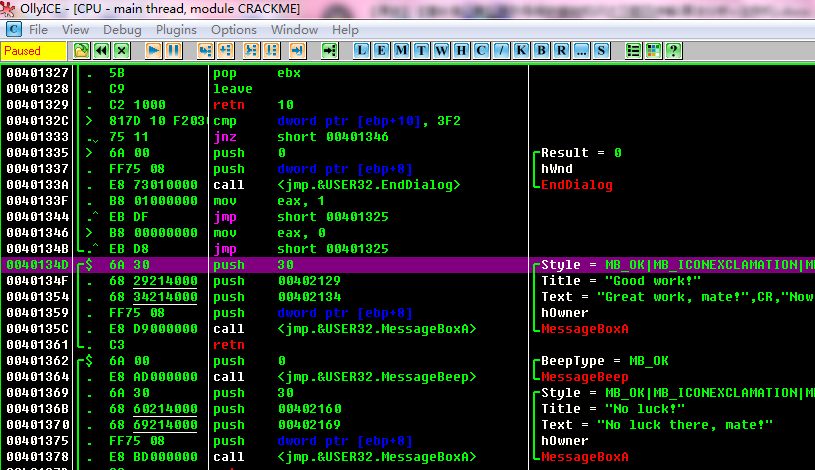Select mov eax, 1 instruction
The height and width of the screenshot is (470, 815).
[269, 201]
